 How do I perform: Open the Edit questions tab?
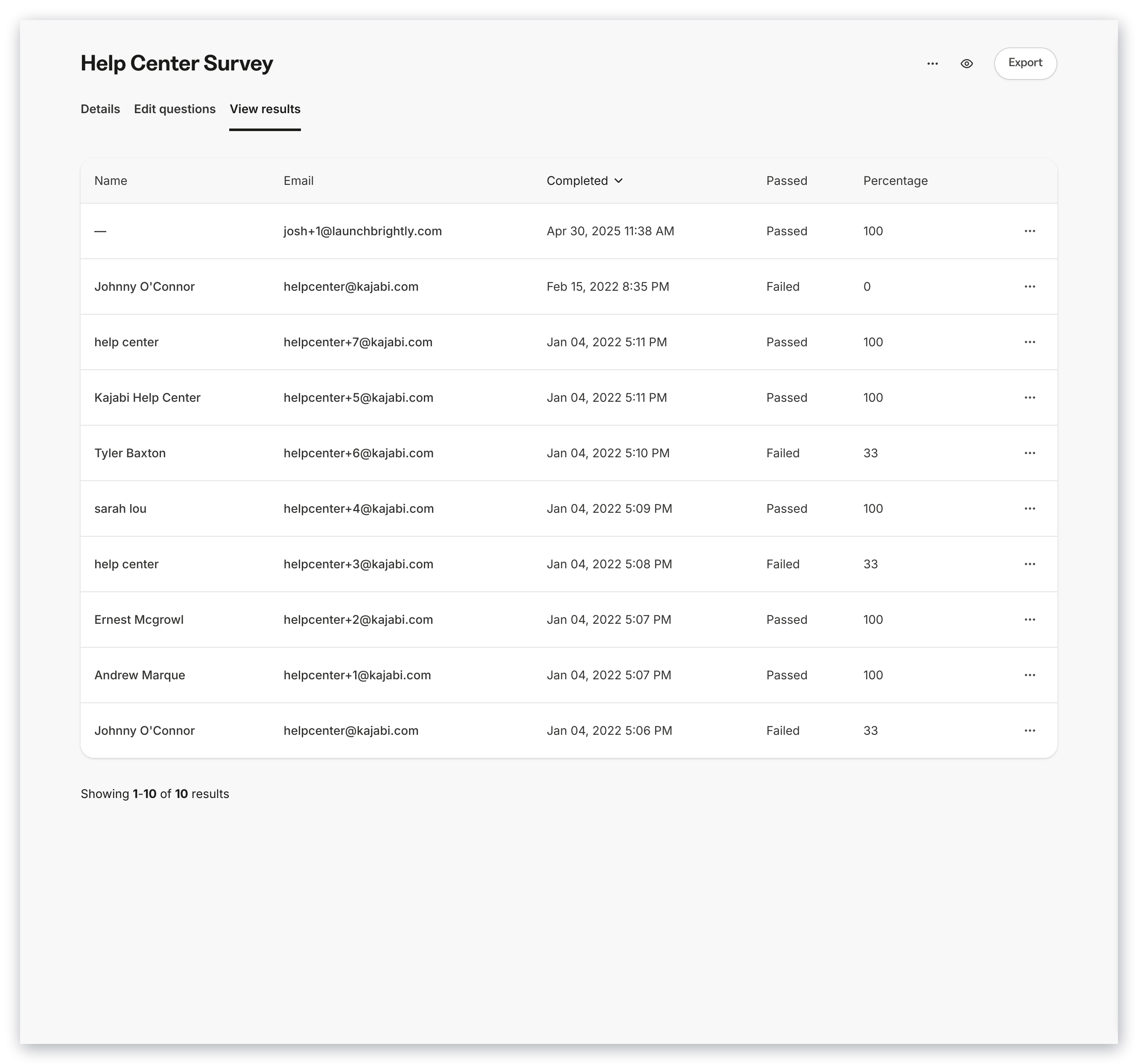pos(175,109)
